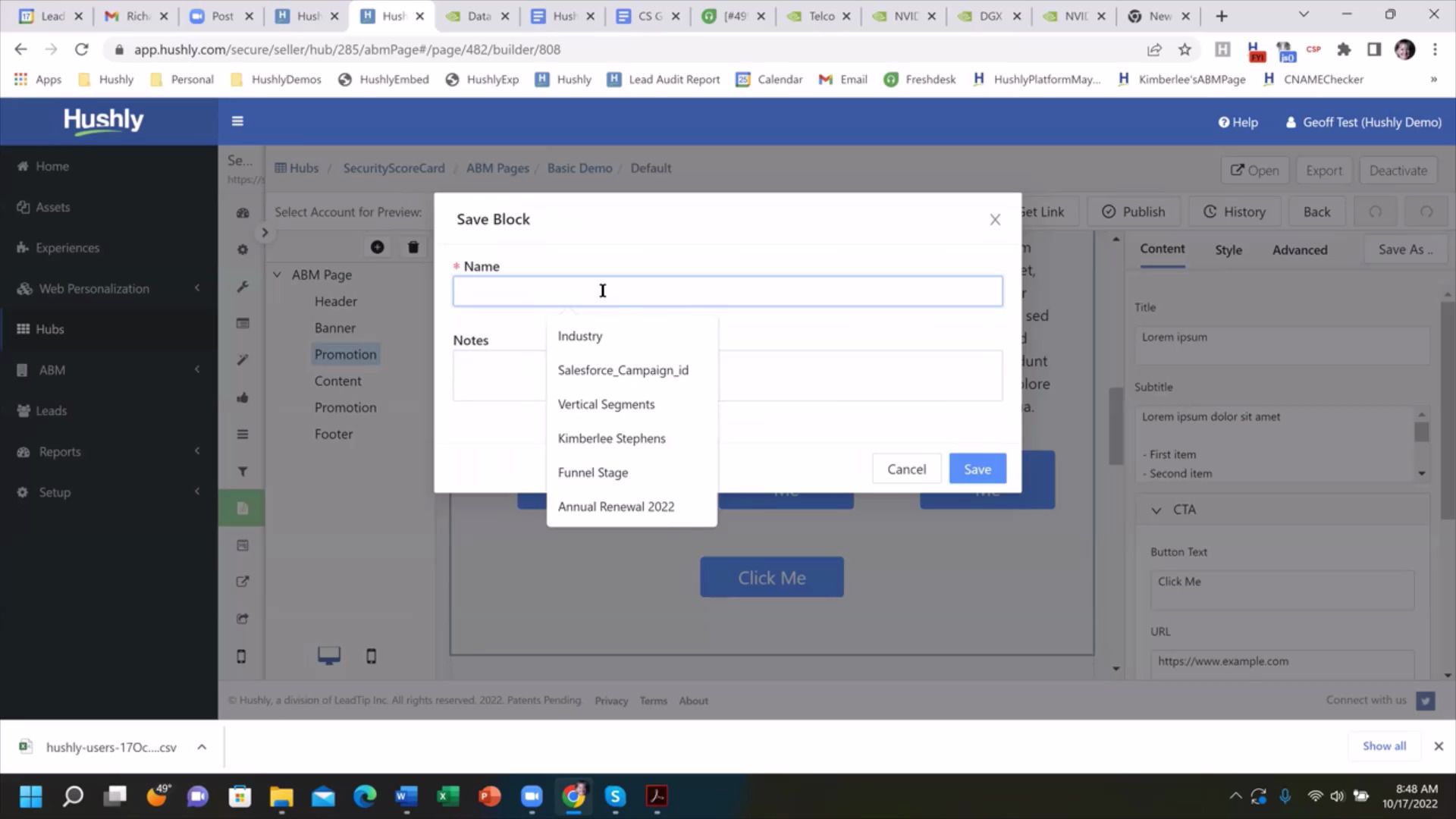Click the trash icon to delete a block
1456x819 pixels.
coord(413,246)
